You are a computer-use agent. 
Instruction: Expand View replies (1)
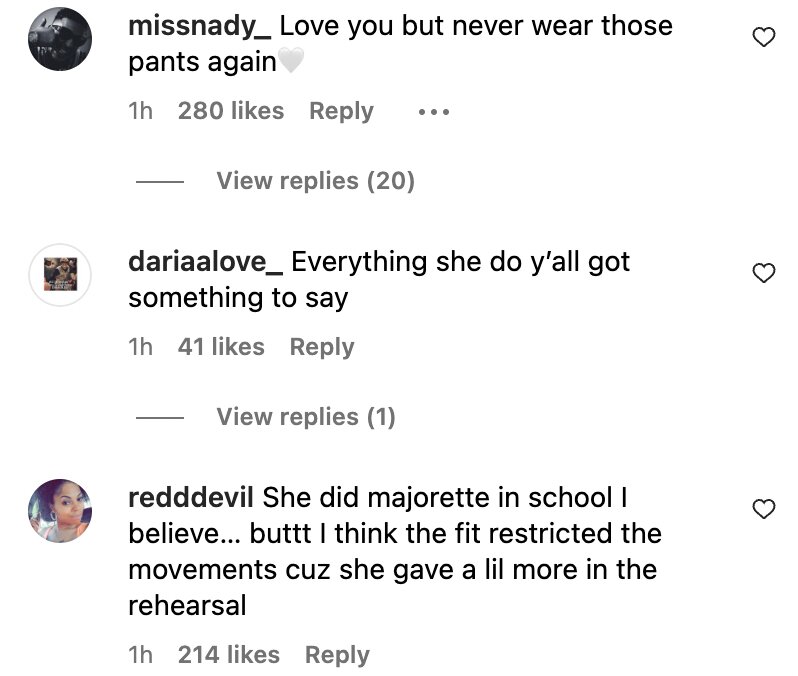pyautogui.click(x=306, y=417)
